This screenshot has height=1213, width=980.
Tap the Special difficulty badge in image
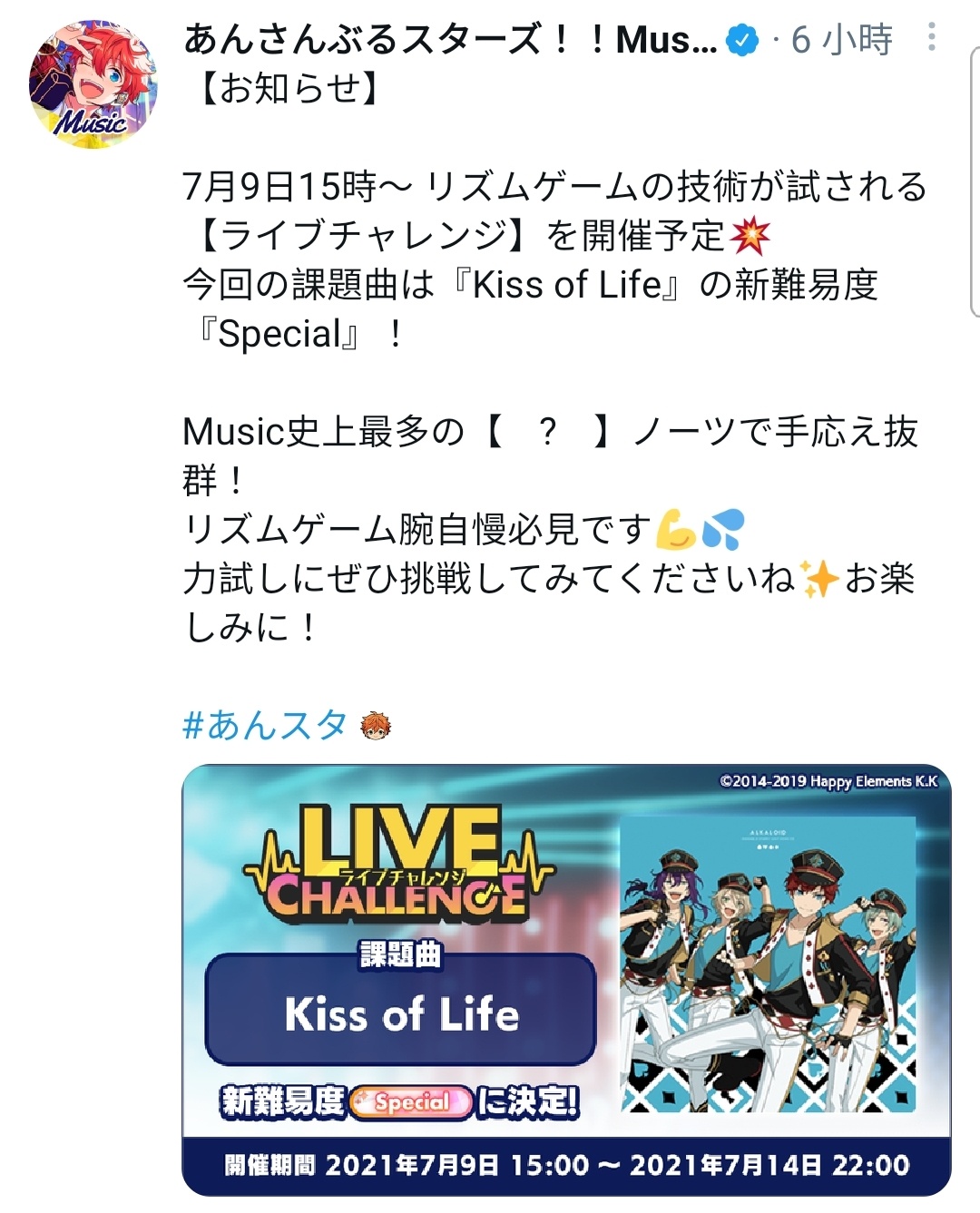click(411, 1102)
